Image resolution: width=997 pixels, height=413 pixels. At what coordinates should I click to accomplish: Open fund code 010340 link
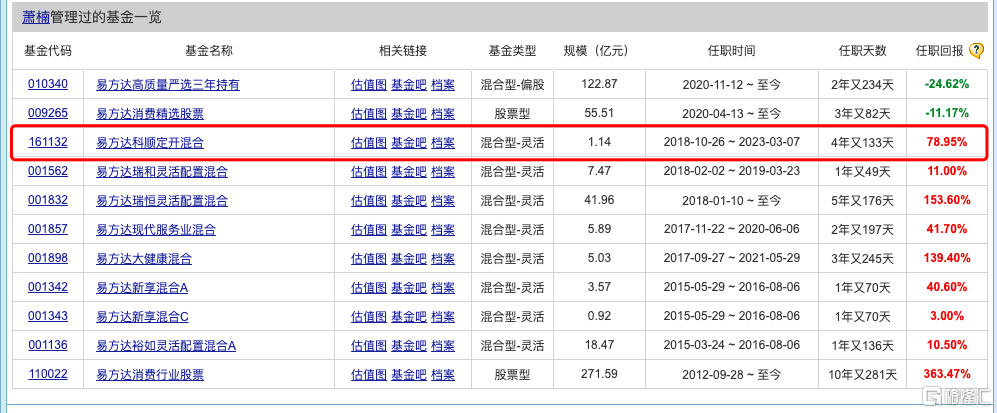48,84
